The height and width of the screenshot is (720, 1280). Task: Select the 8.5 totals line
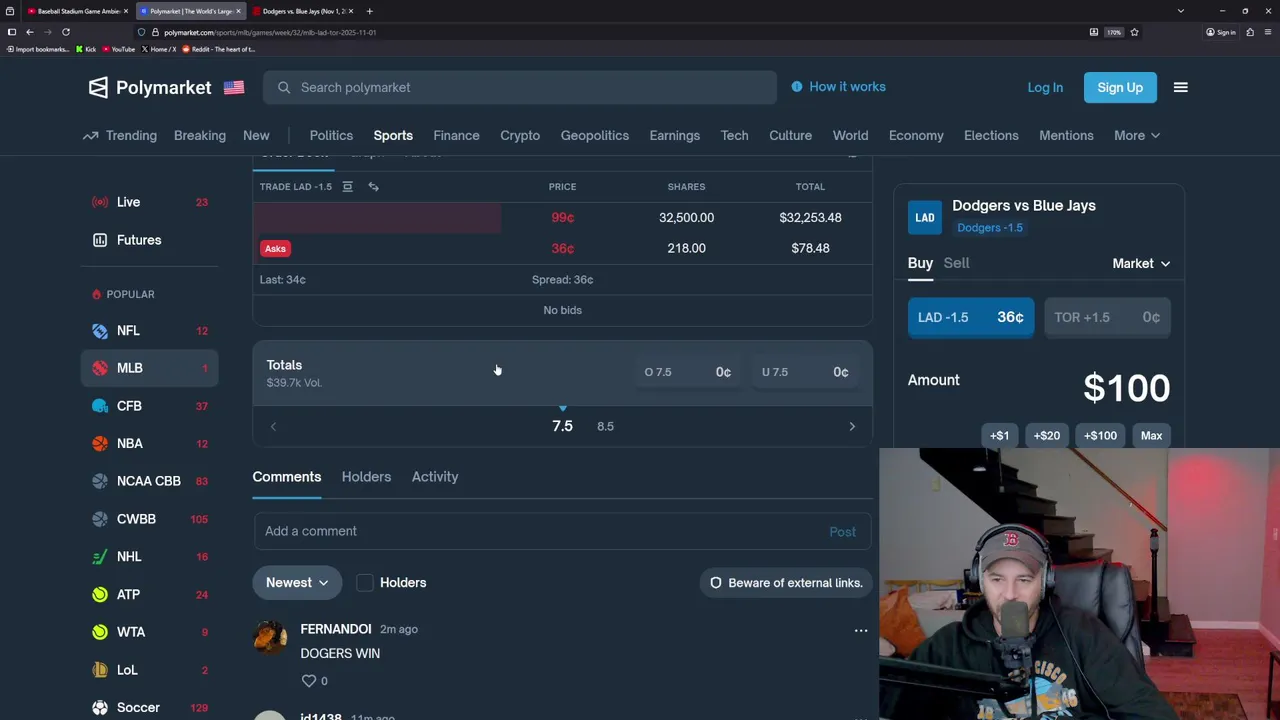pos(605,426)
